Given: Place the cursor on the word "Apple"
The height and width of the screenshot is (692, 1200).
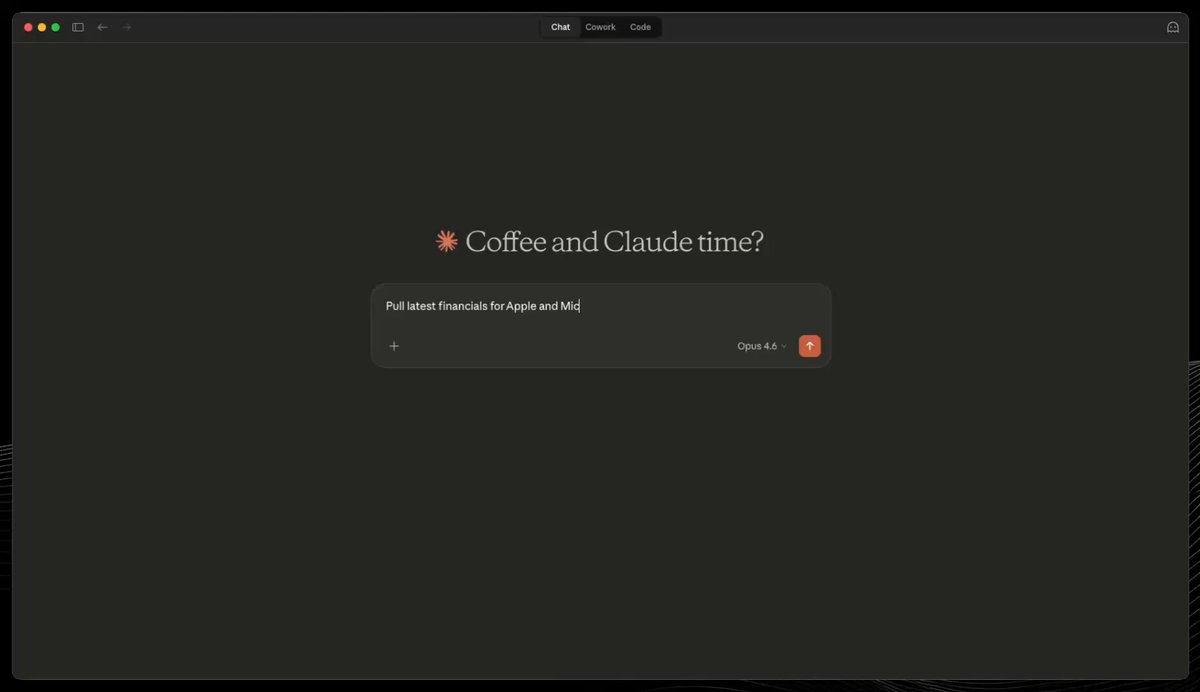Looking at the screenshot, I should (x=520, y=306).
